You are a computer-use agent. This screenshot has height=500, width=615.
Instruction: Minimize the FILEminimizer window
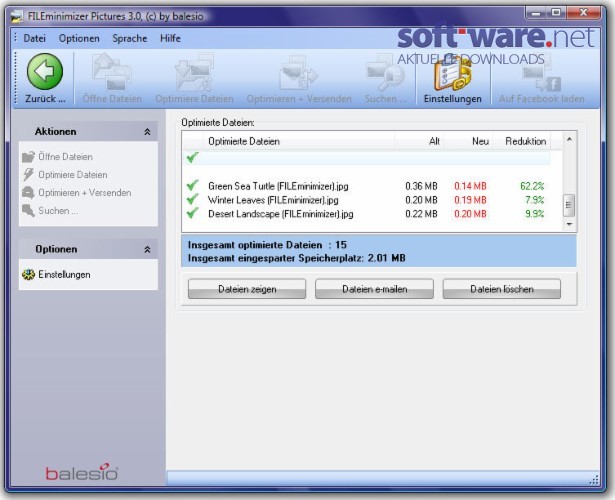(536, 13)
